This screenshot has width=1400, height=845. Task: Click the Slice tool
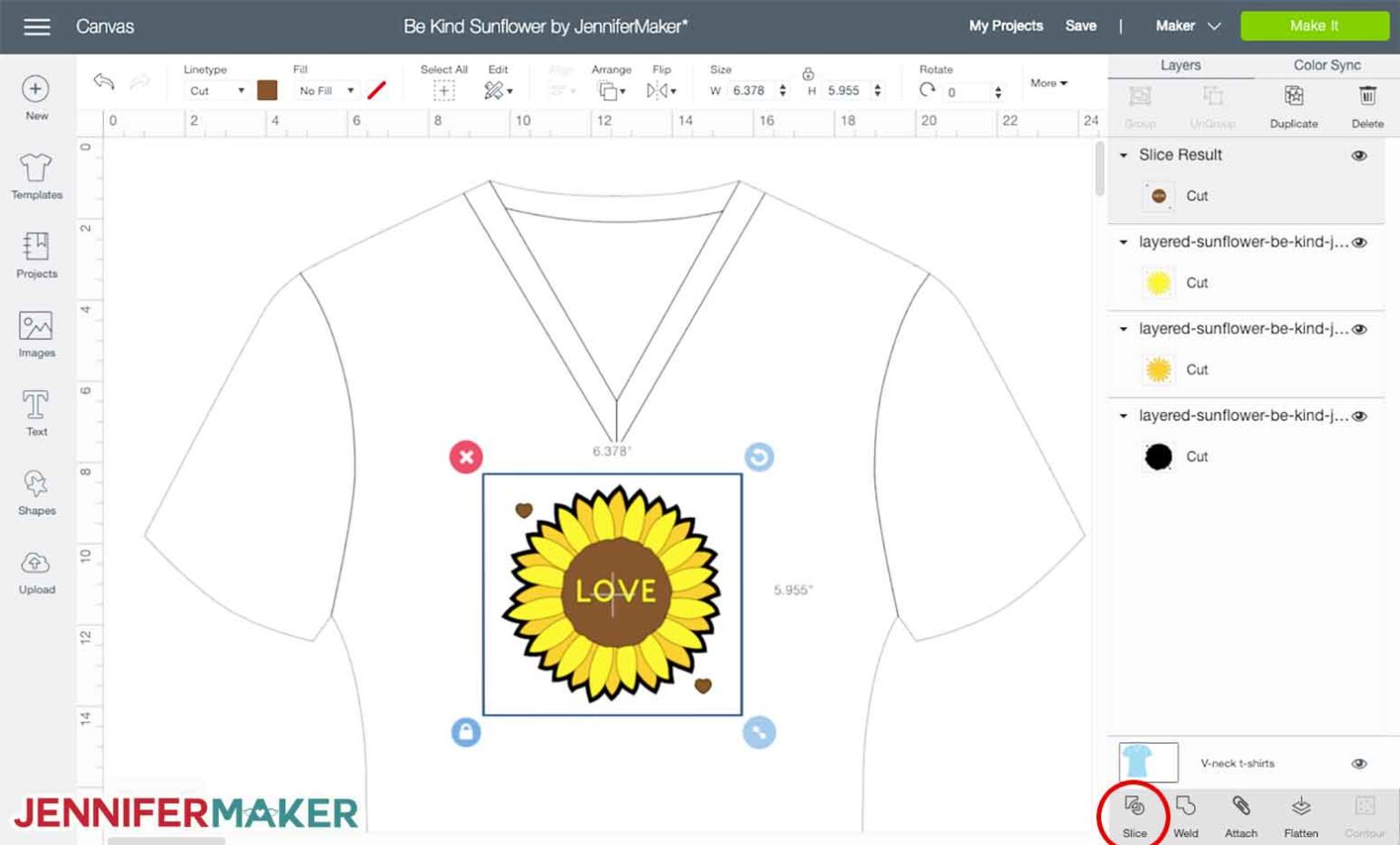pos(1135,817)
